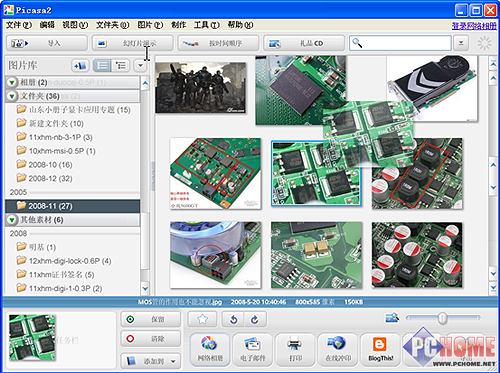Click the thumbnail size slider handle
The width and height of the screenshot is (500, 373).
pyautogui.click(x=442, y=318)
